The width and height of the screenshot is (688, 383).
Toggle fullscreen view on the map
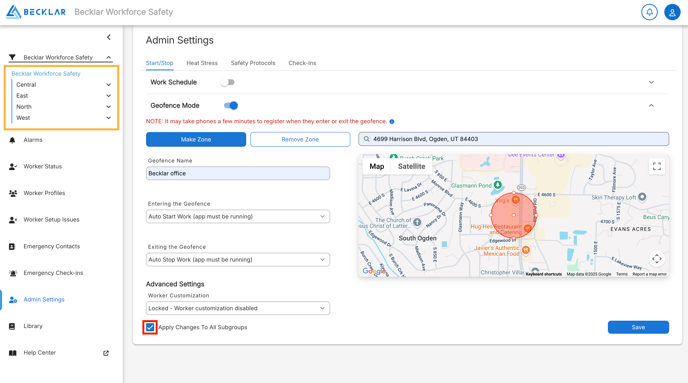click(x=657, y=166)
